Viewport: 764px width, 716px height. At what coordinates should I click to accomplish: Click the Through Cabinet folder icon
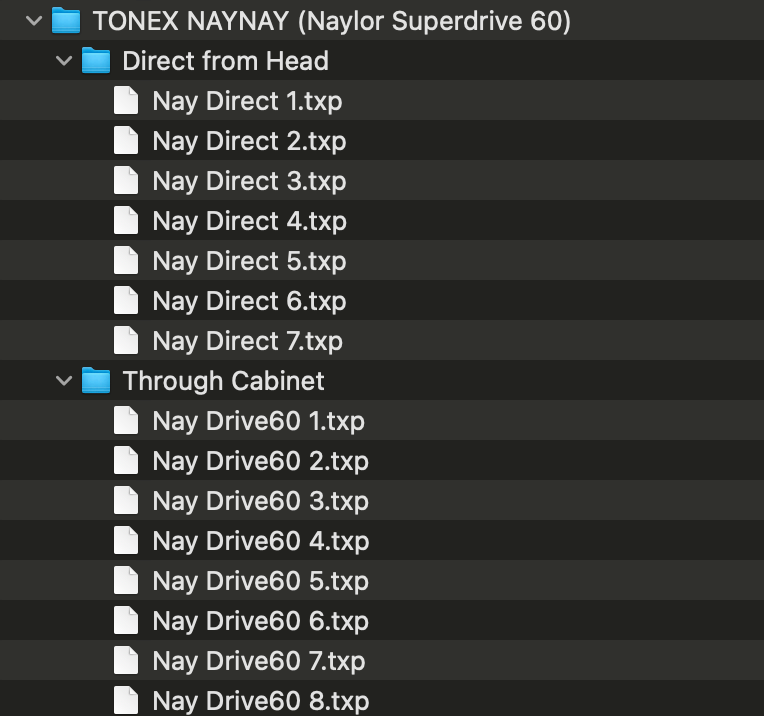(96, 381)
